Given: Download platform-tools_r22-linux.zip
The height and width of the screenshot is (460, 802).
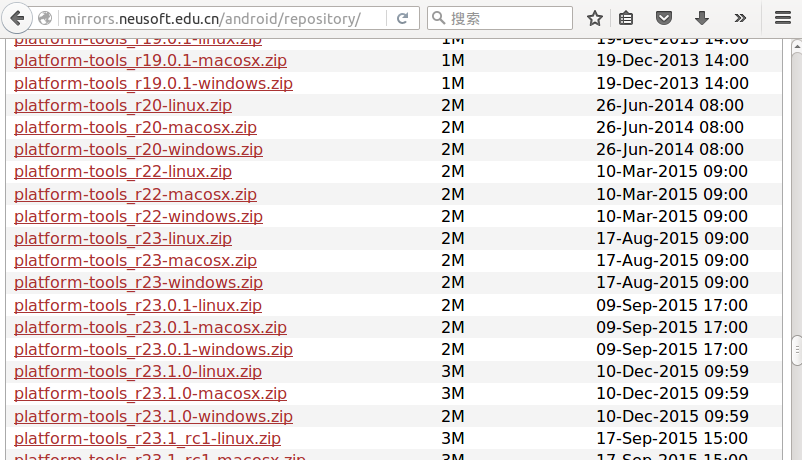Looking at the screenshot, I should pyautogui.click(x=123, y=171).
